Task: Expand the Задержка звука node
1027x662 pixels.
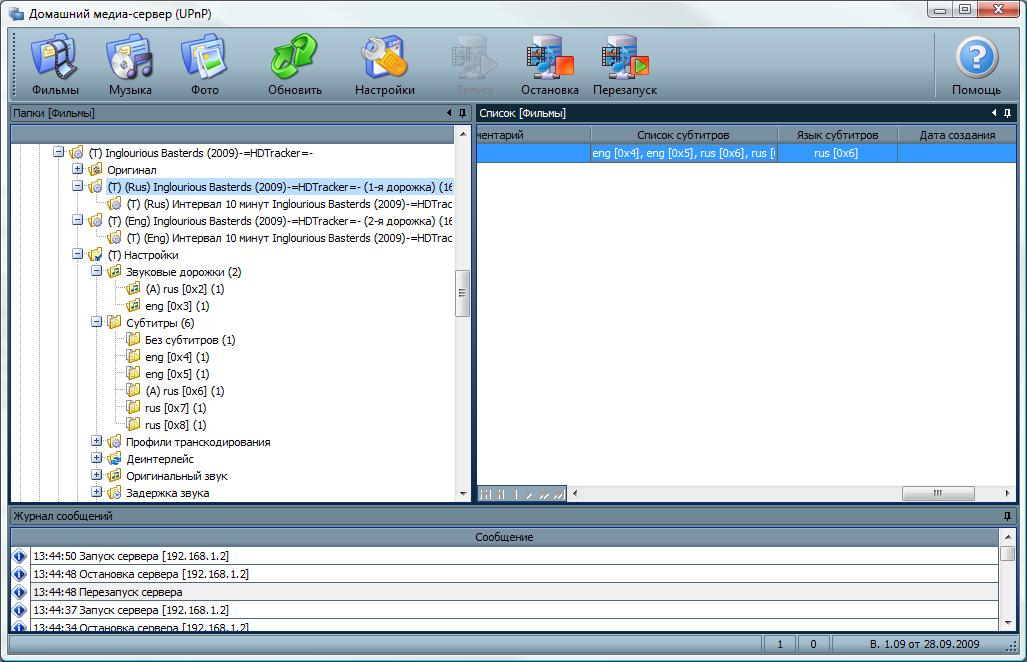Action: (96, 492)
